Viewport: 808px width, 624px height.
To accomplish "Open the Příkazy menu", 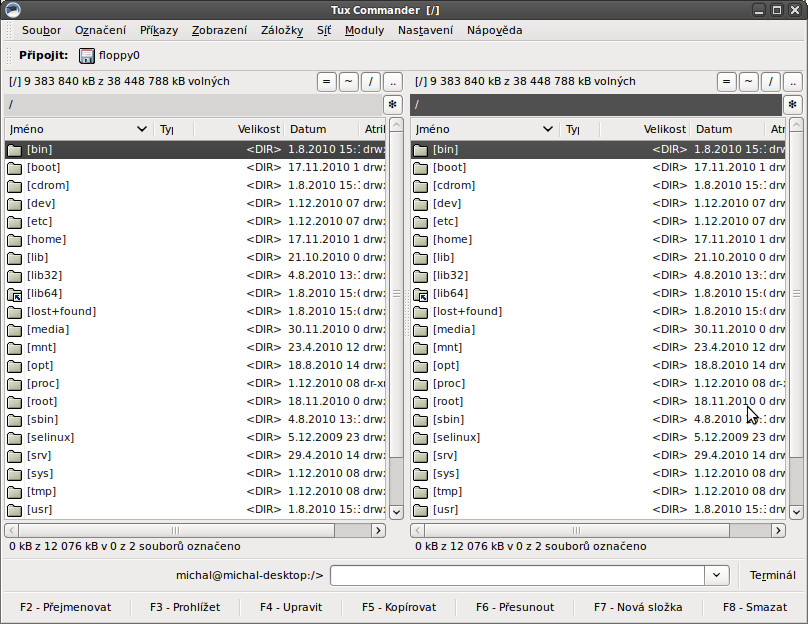I will coord(159,30).
